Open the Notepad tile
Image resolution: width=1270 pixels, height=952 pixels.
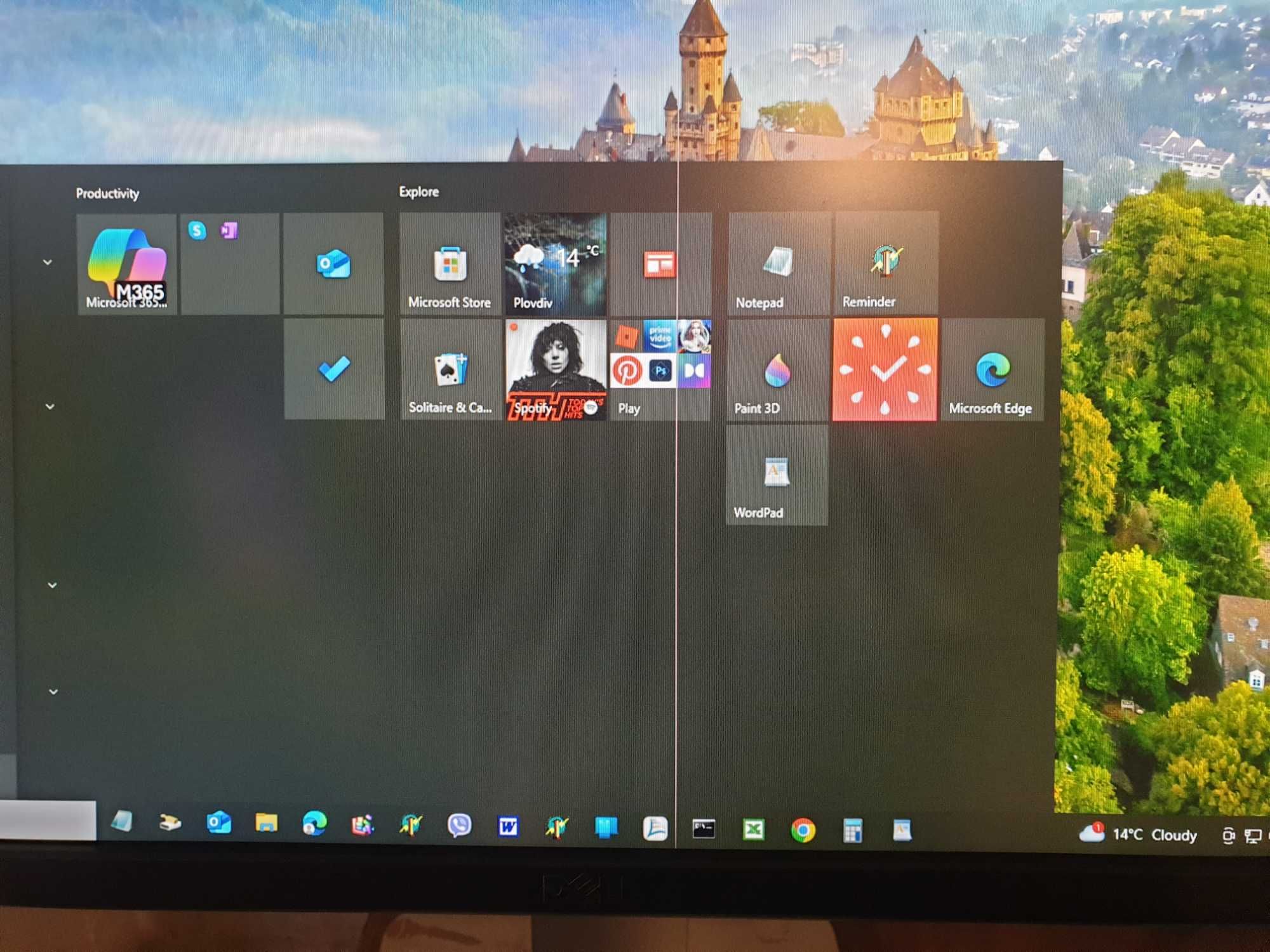779,264
